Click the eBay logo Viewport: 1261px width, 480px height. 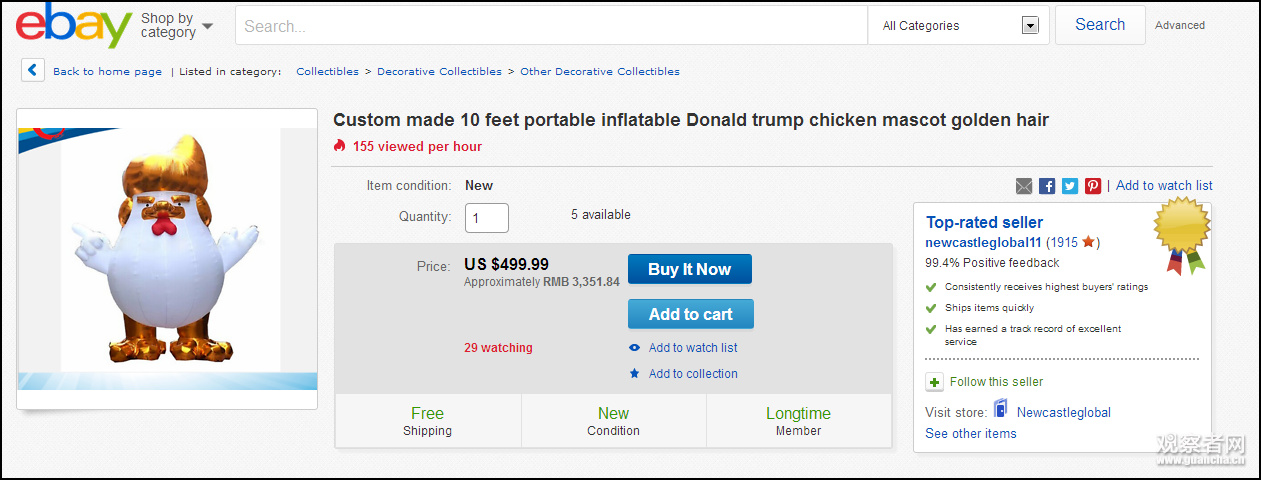pos(73,25)
